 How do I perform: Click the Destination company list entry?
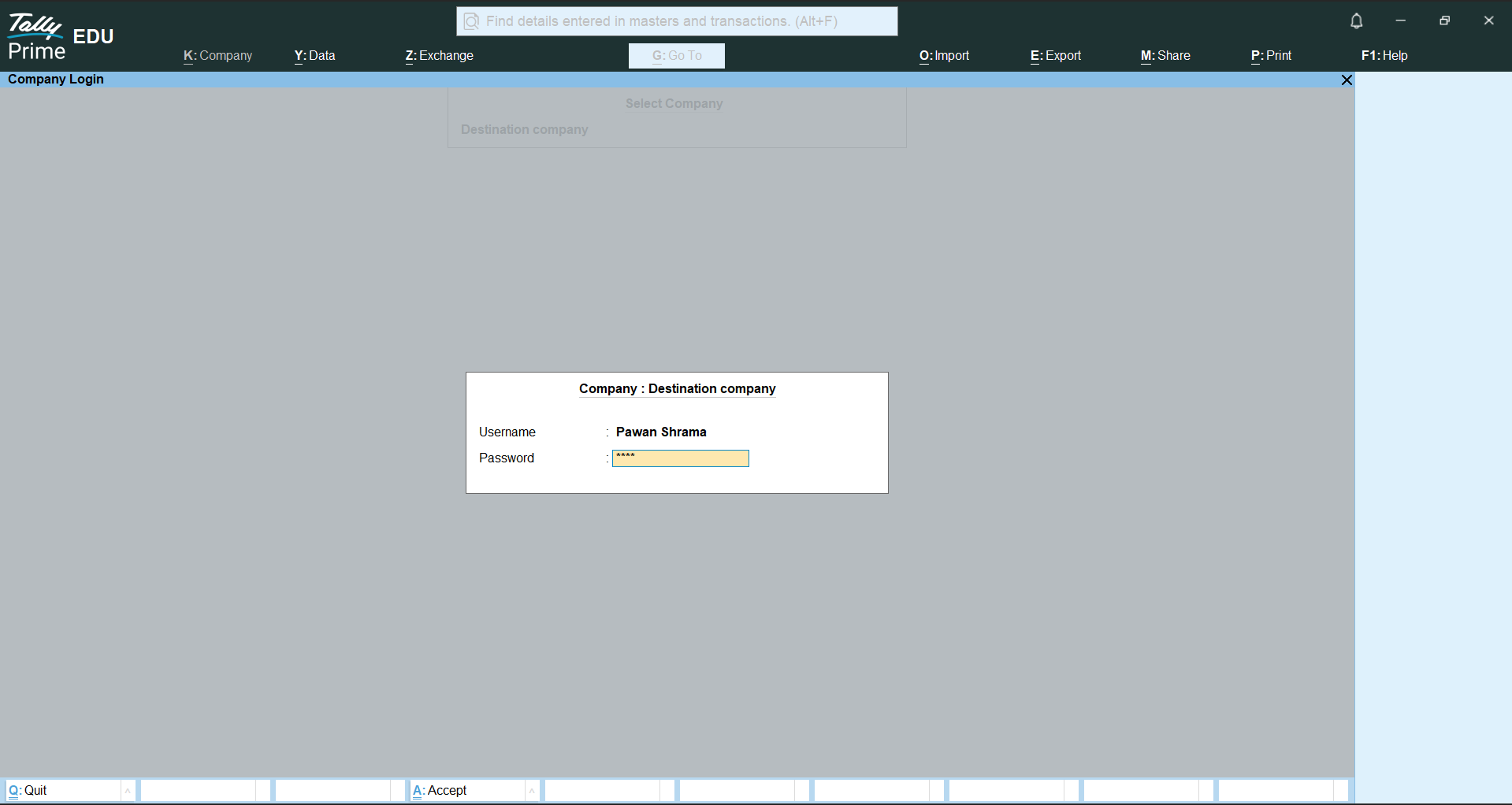pos(525,130)
